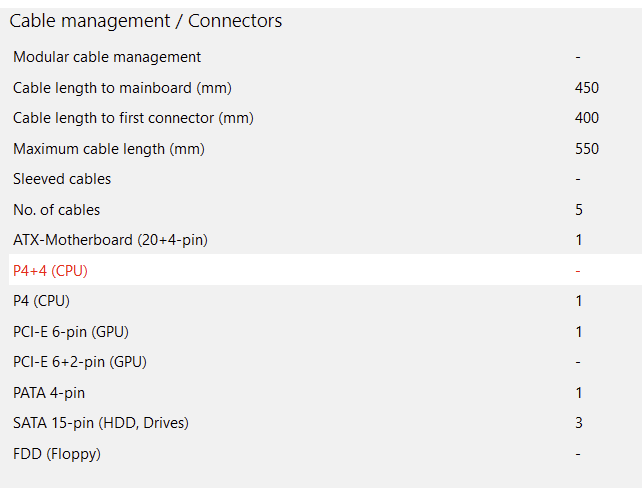Select the Modular cable management row

(107, 57)
